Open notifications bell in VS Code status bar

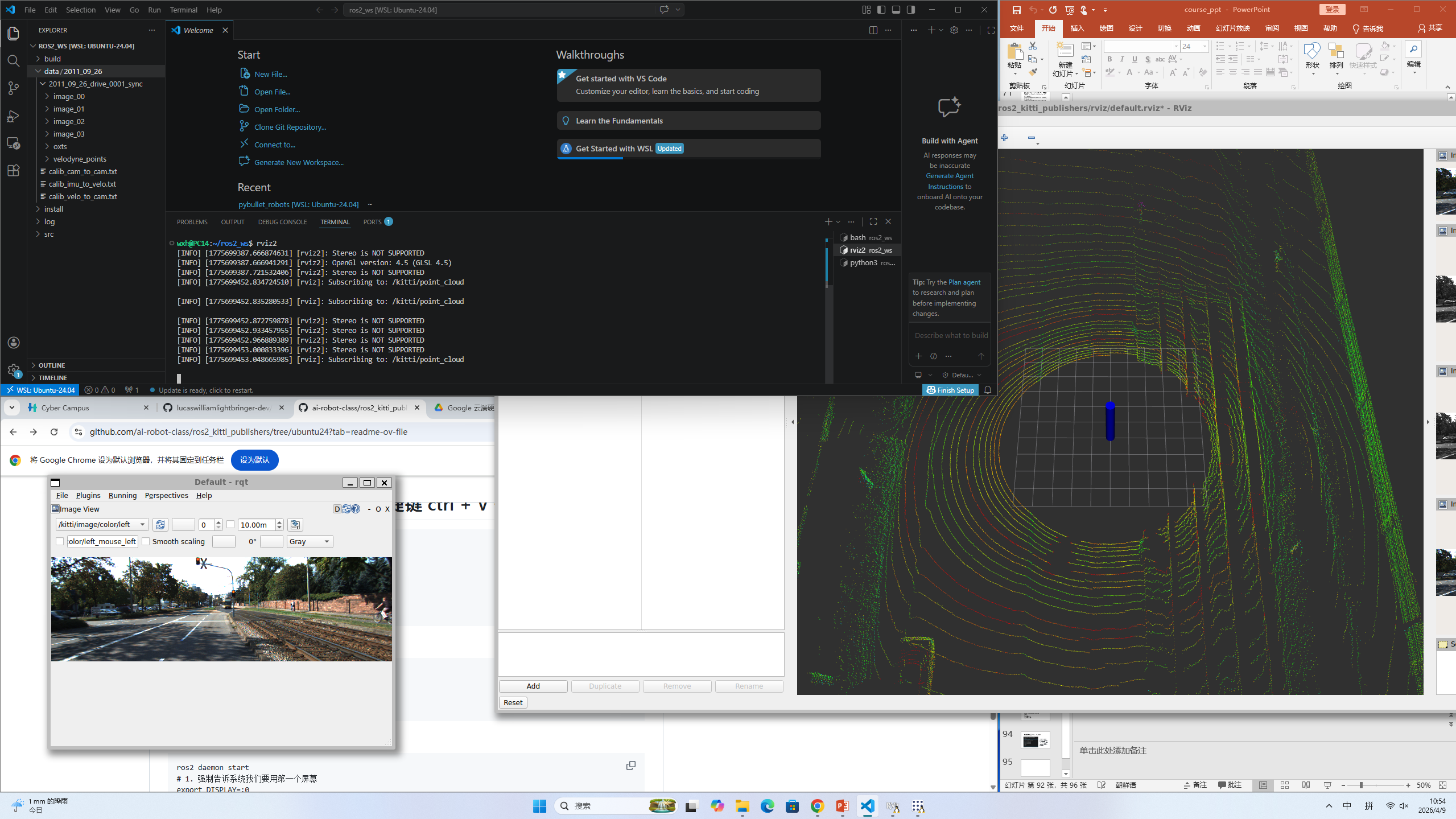tap(988, 390)
